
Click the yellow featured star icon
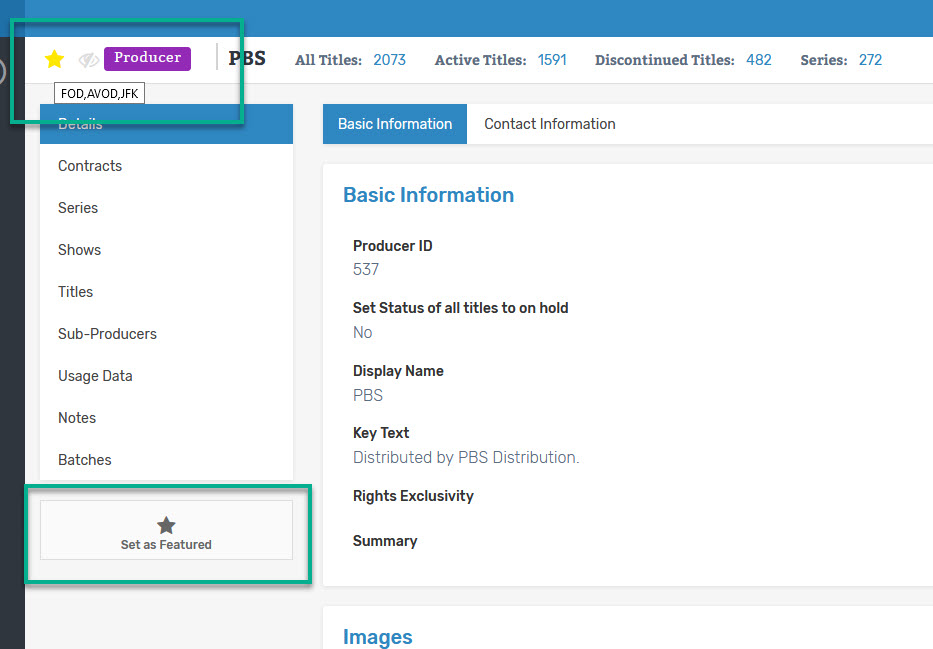pos(54,59)
